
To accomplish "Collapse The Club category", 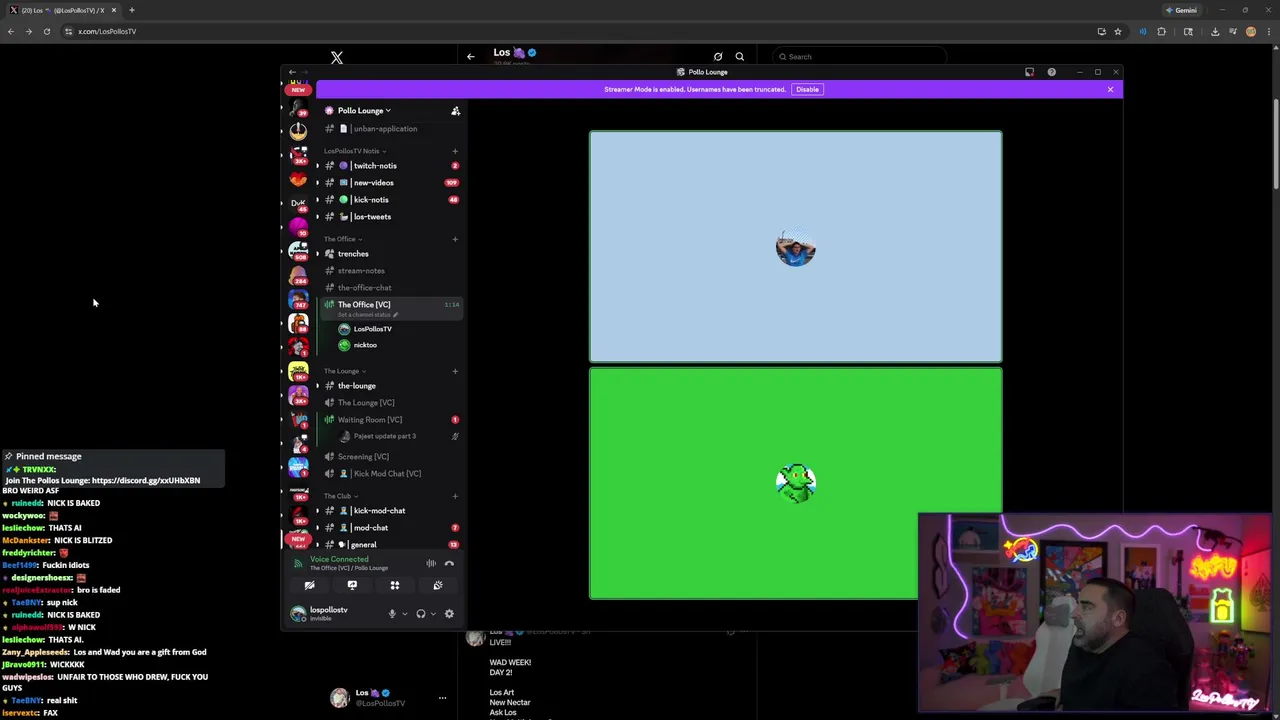I will coord(341,496).
